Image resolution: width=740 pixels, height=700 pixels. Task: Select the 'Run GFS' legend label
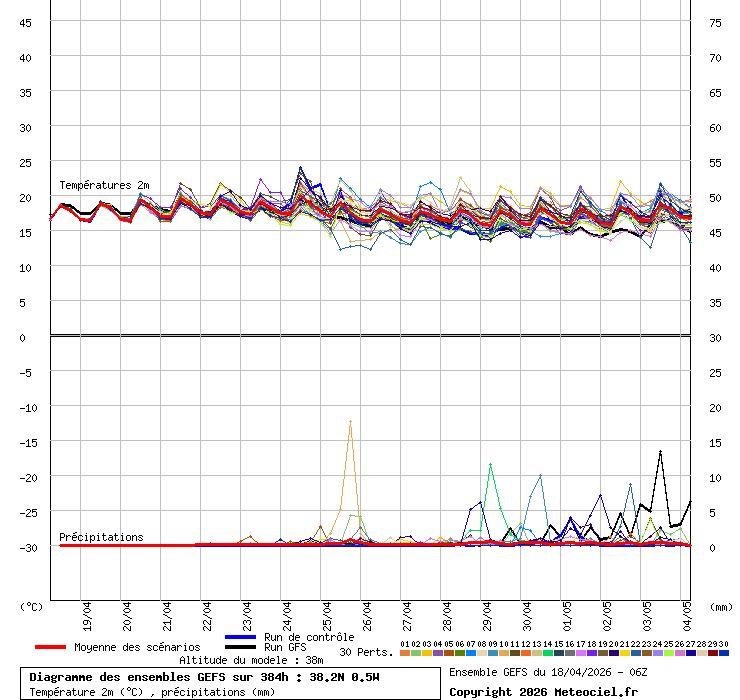pyautogui.click(x=285, y=647)
